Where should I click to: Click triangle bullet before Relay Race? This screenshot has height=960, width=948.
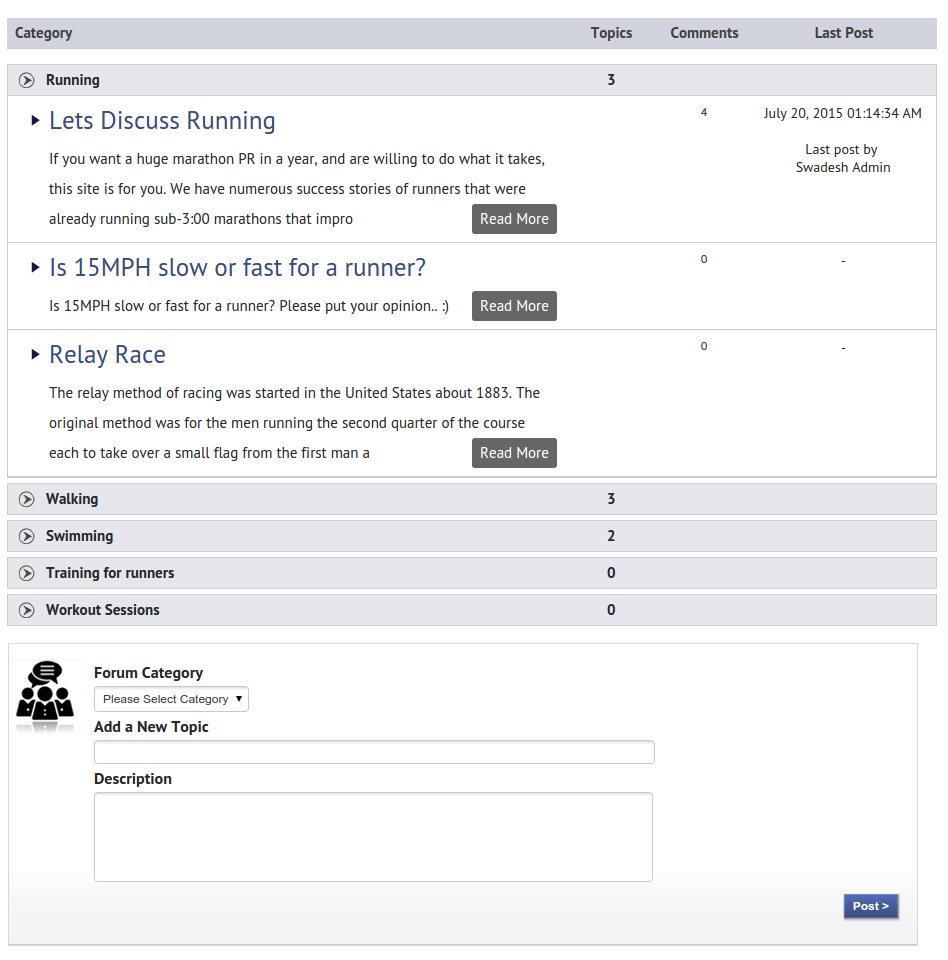point(36,355)
